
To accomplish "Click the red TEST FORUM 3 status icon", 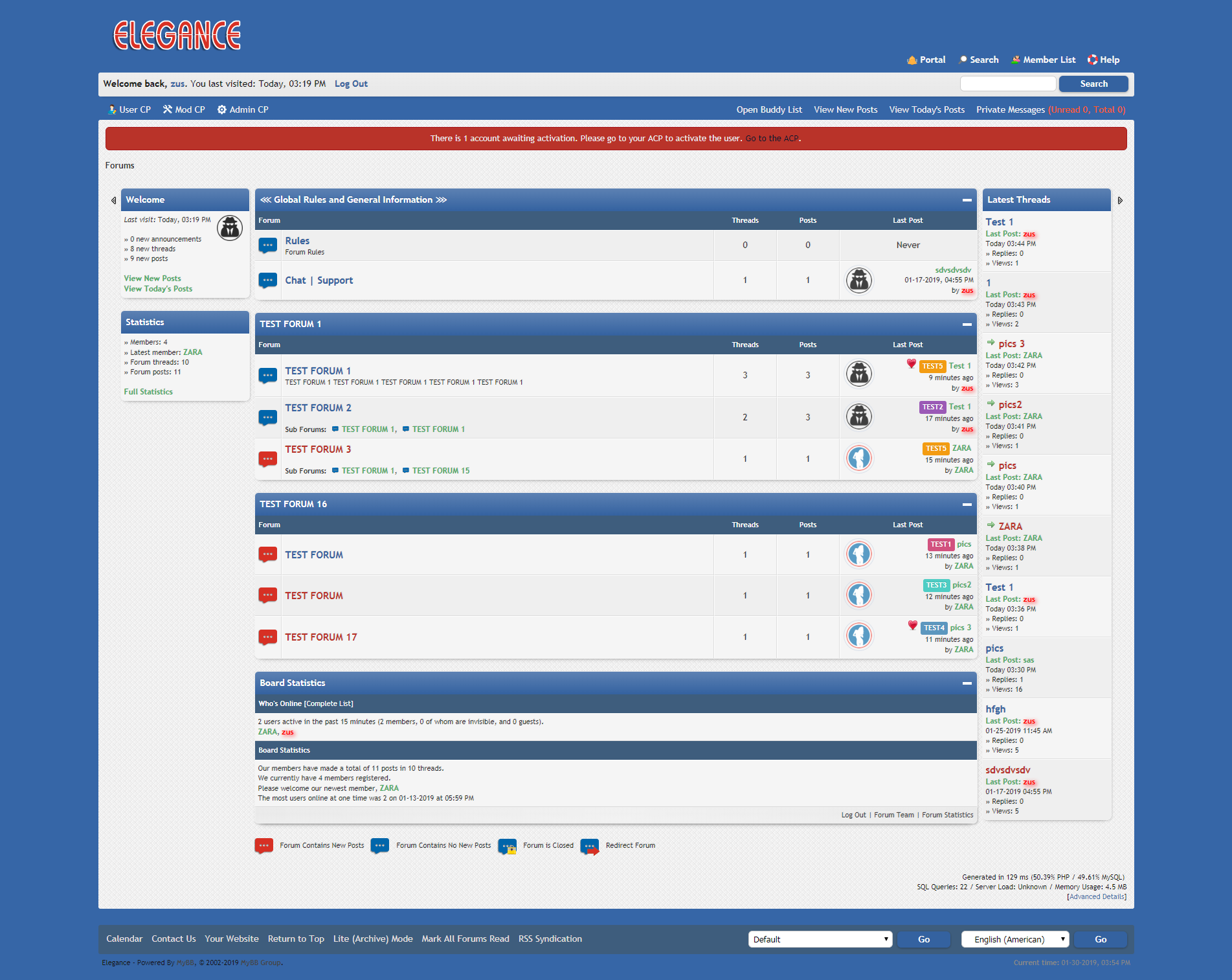I will coord(268,459).
